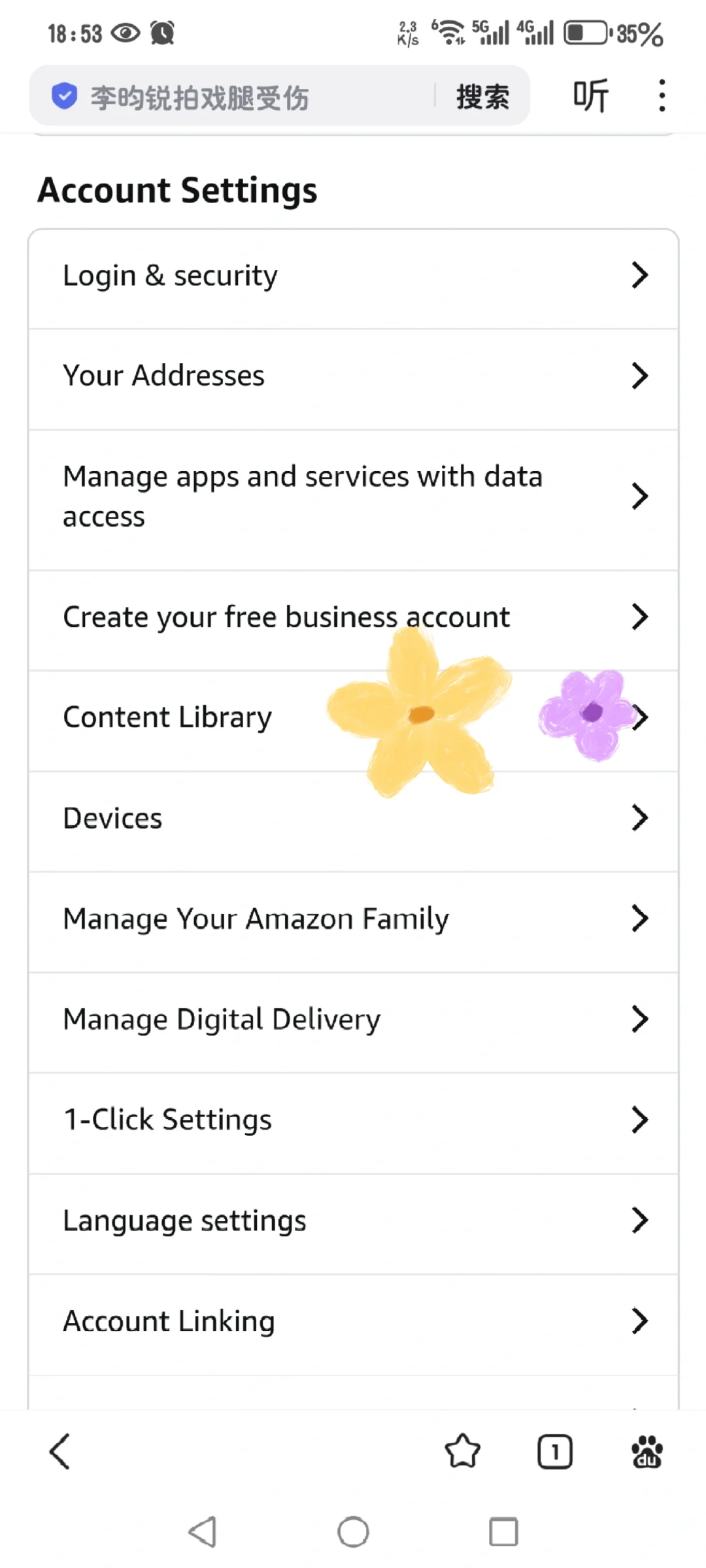The width and height of the screenshot is (706, 1568).
Task: Expand Login & security chevron
Action: (x=639, y=275)
